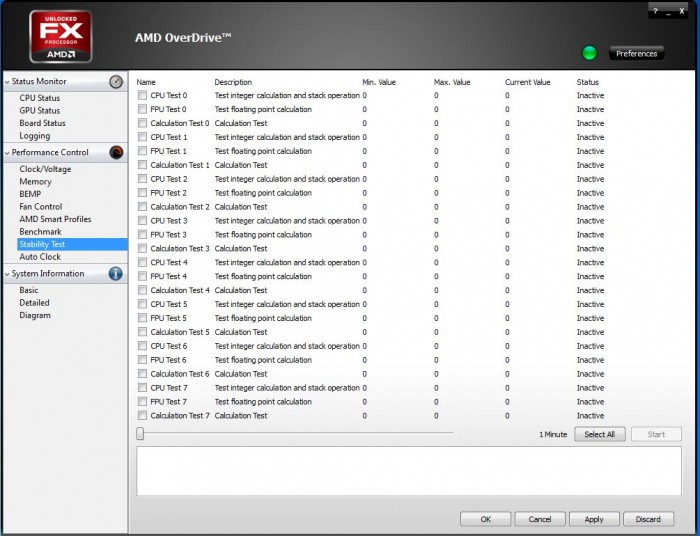Click the Status Monitor gauge icon
700x536 pixels.
pyautogui.click(x=116, y=82)
